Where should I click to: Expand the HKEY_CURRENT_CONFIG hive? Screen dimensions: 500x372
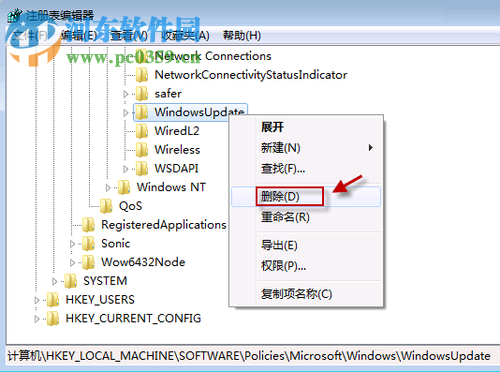[37, 319]
